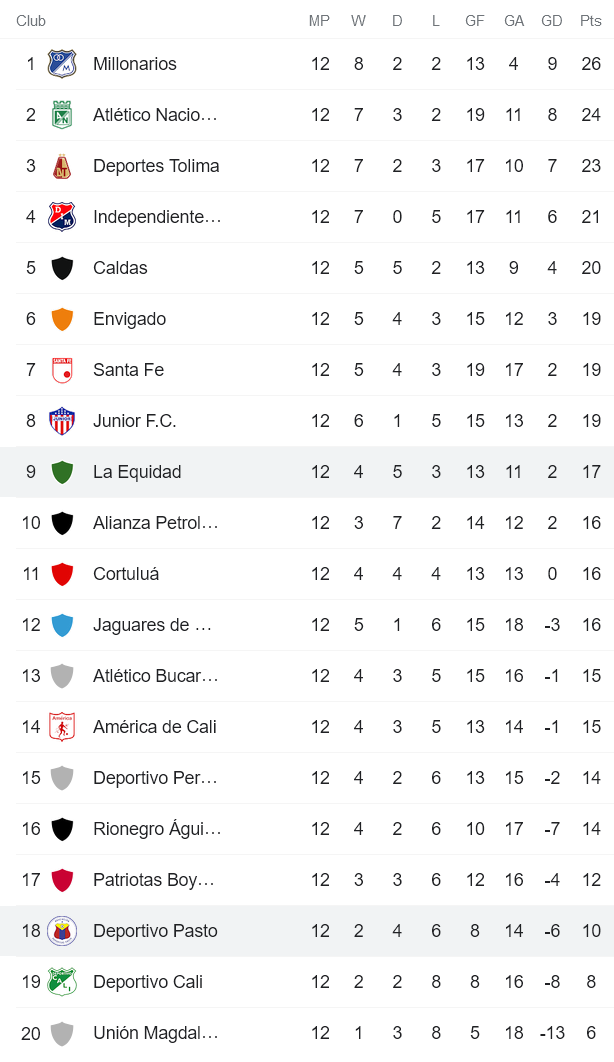
Task: Sort the table by Pts column
Action: coord(590,20)
